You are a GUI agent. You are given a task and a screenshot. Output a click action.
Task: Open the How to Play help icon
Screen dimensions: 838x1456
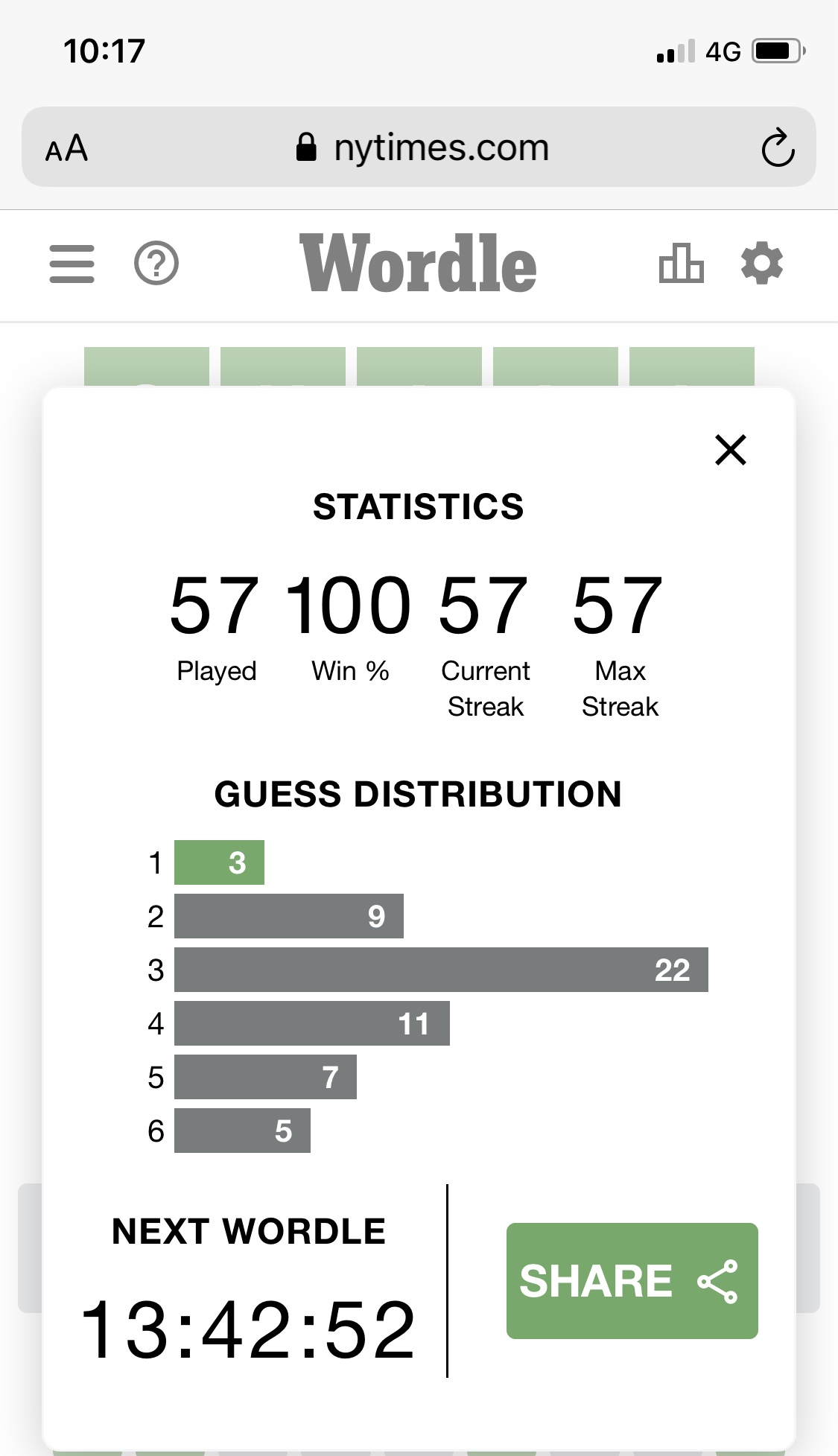[156, 264]
